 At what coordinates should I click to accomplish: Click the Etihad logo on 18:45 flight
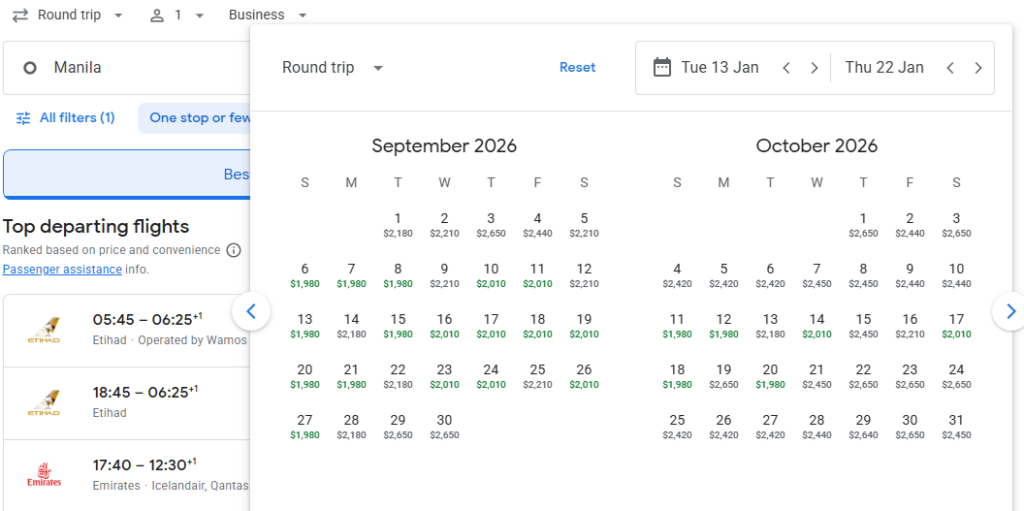[x=44, y=403]
